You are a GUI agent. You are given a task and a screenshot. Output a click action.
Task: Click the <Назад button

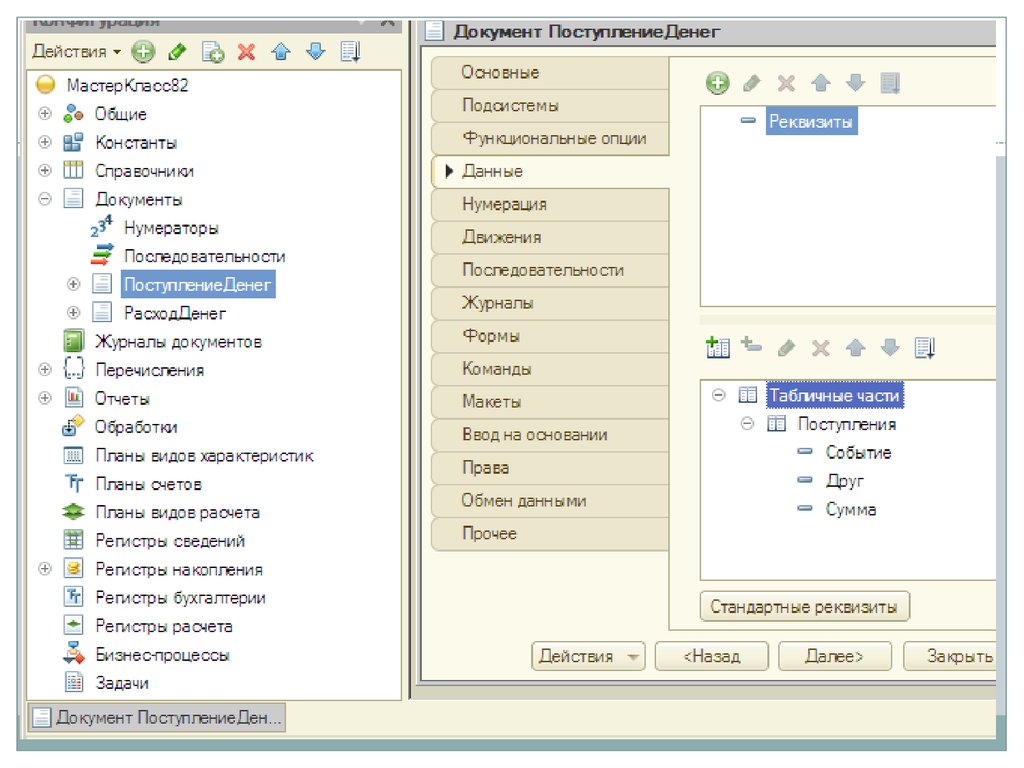[x=711, y=656]
